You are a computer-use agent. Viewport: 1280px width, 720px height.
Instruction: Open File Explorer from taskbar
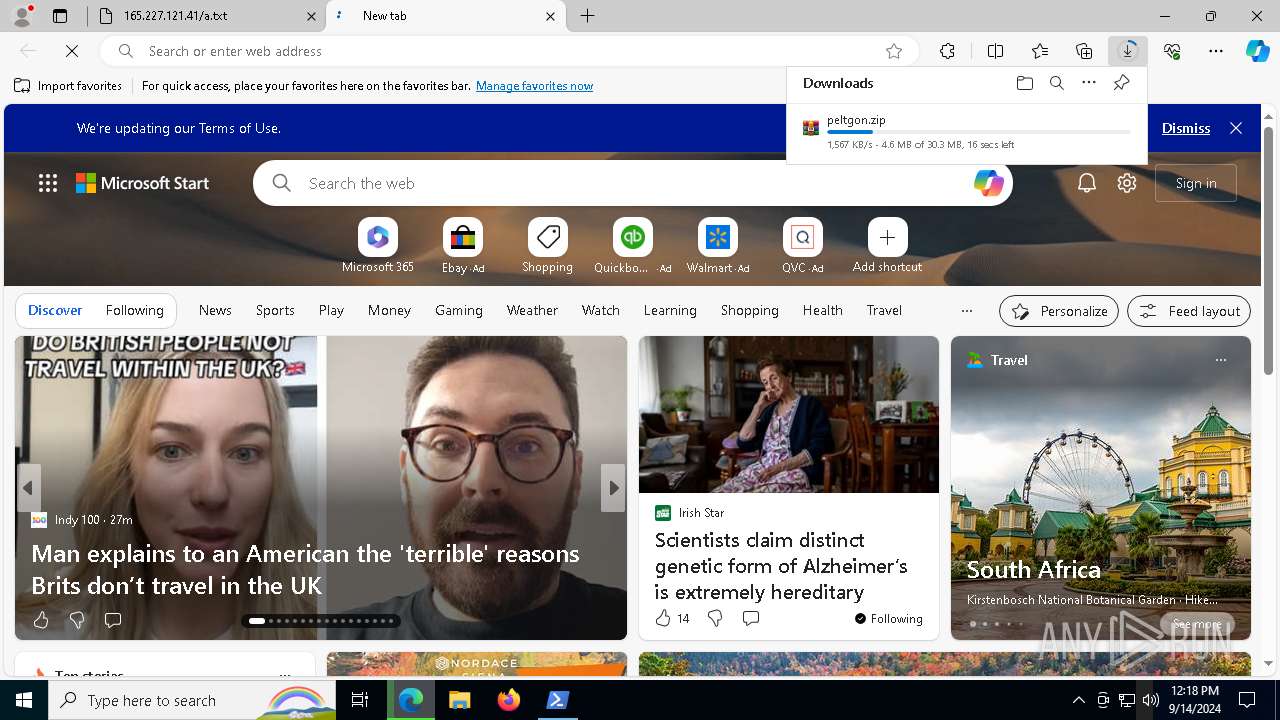(460, 700)
